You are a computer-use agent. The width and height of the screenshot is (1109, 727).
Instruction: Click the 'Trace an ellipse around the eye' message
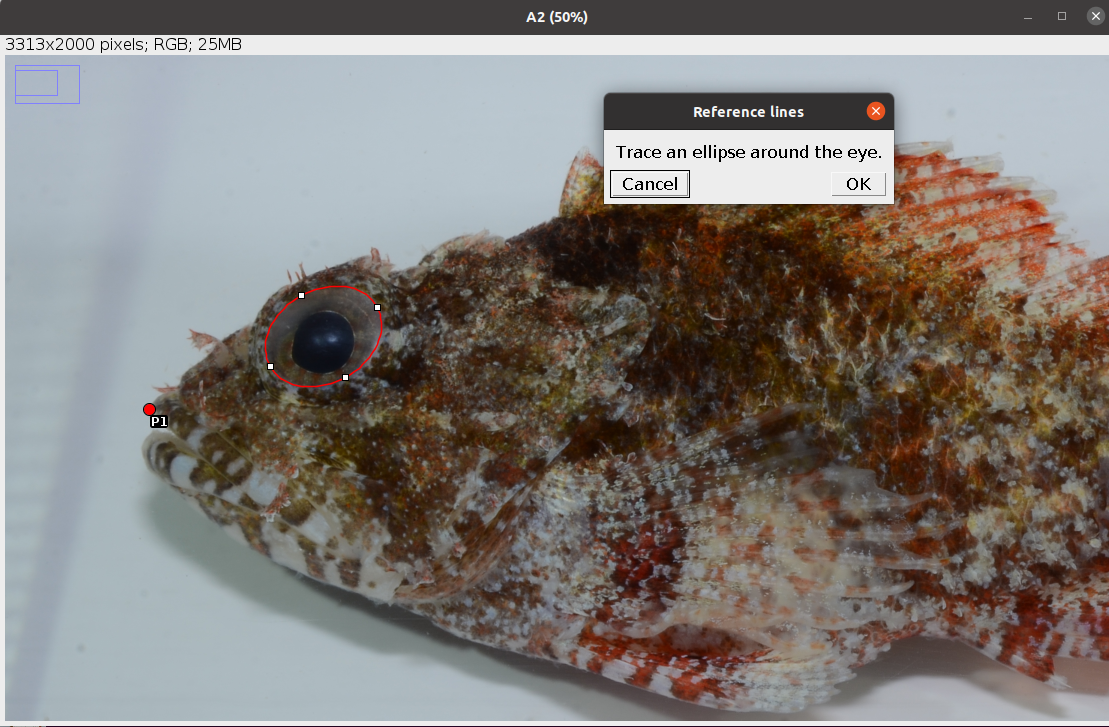pyautogui.click(x=748, y=152)
